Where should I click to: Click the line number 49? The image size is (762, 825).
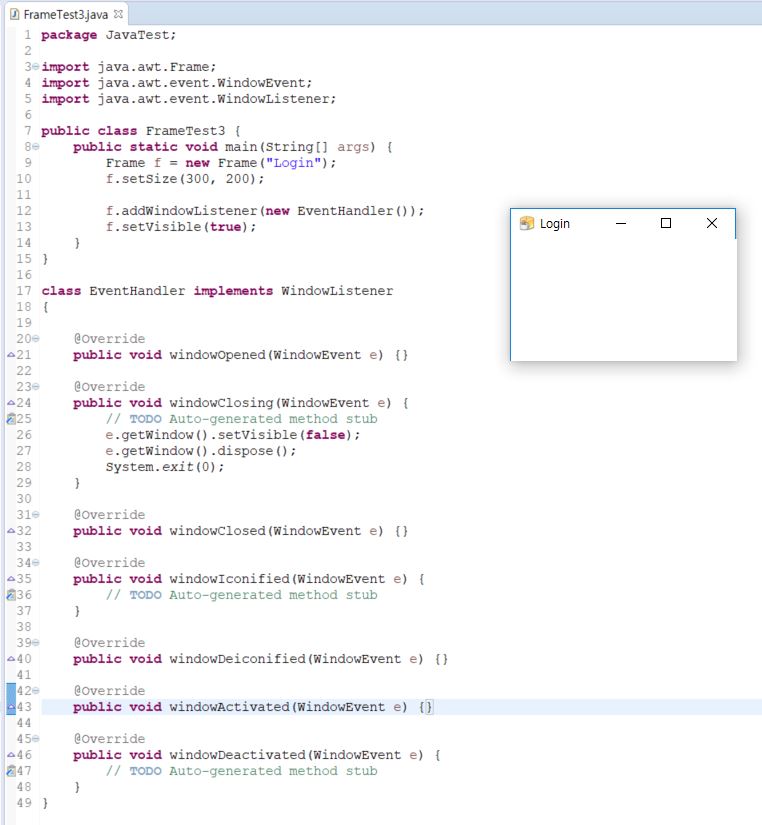pyautogui.click(x=24, y=803)
